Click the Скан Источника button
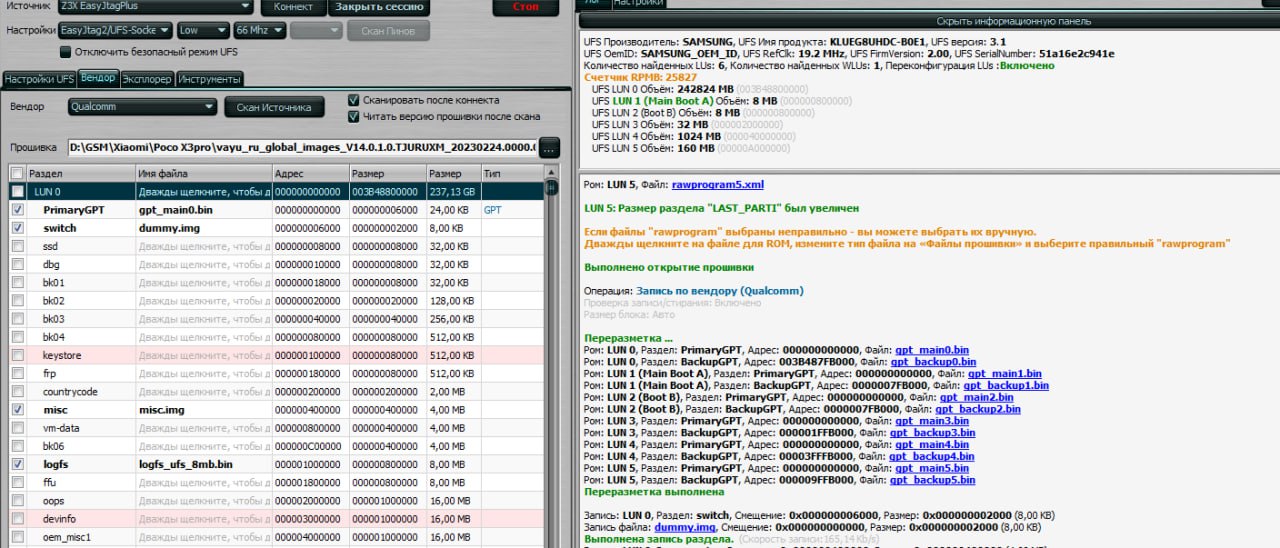This screenshot has height=548, width=1280. [x=274, y=107]
